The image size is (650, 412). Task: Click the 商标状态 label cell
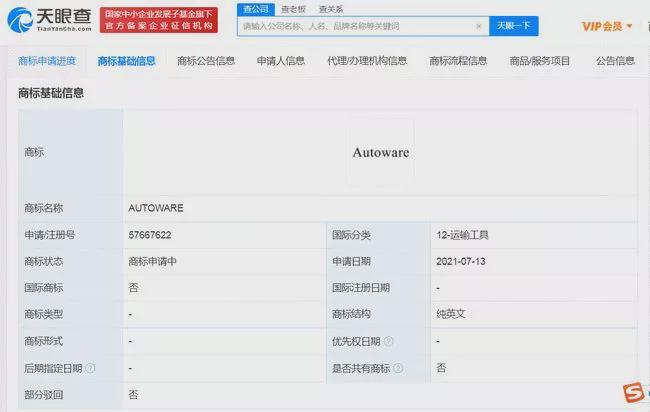pyautogui.click(x=70, y=262)
